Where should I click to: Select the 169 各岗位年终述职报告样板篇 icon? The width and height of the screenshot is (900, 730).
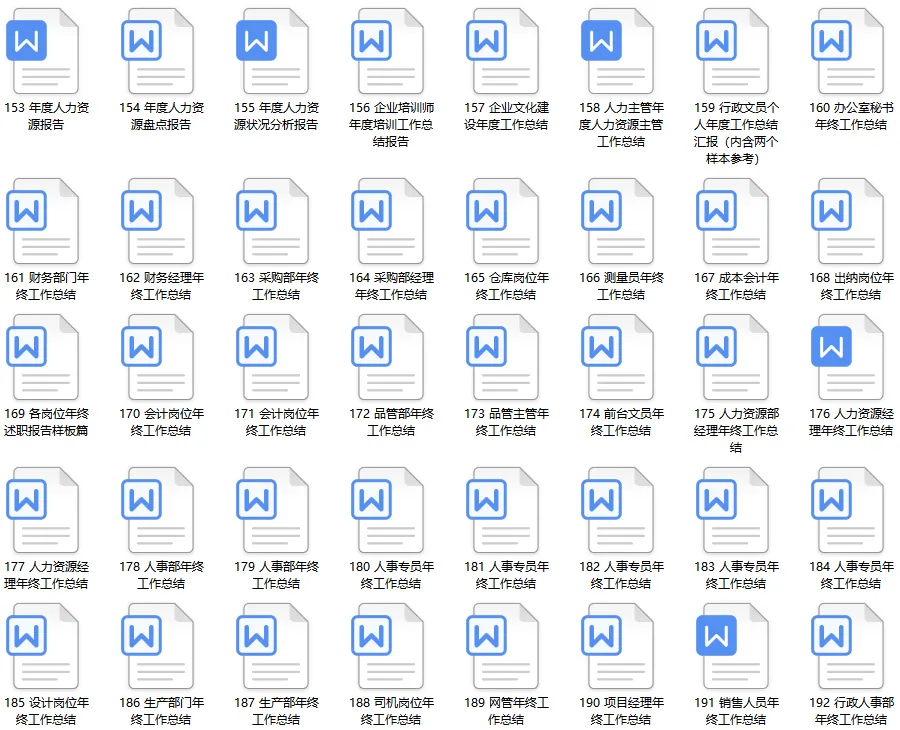tap(42, 357)
